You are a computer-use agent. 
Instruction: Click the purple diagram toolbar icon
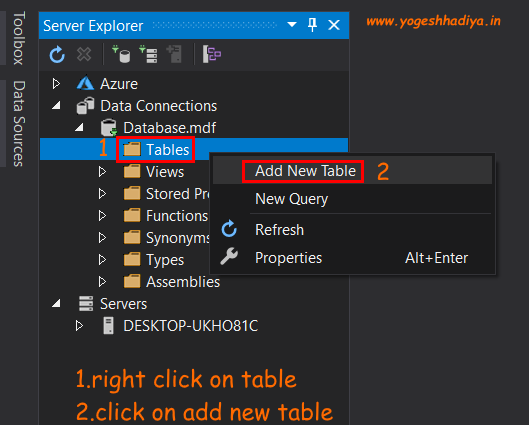[212, 54]
